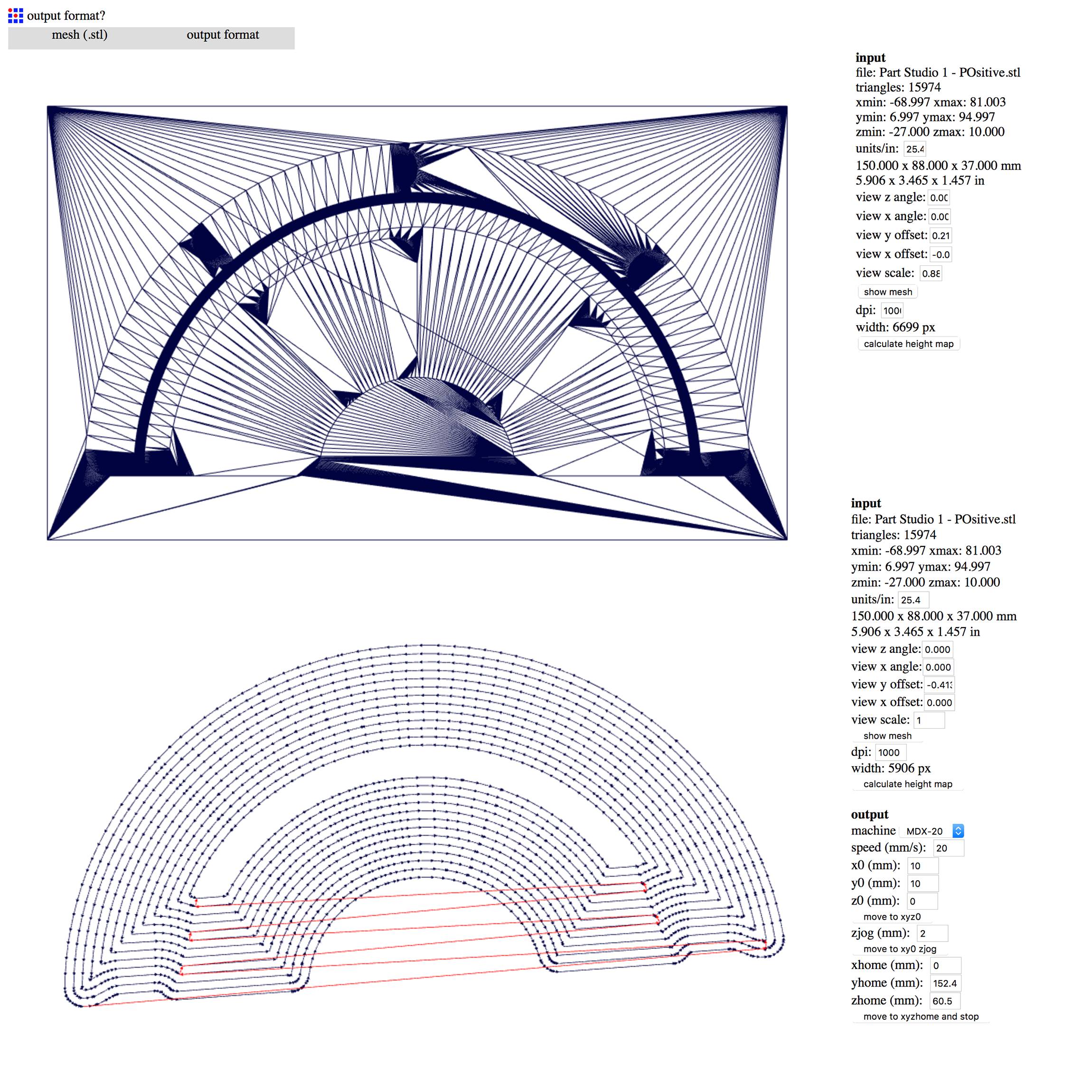Click 'move to xy0 zjog' button
1092x1092 pixels.
point(900,949)
